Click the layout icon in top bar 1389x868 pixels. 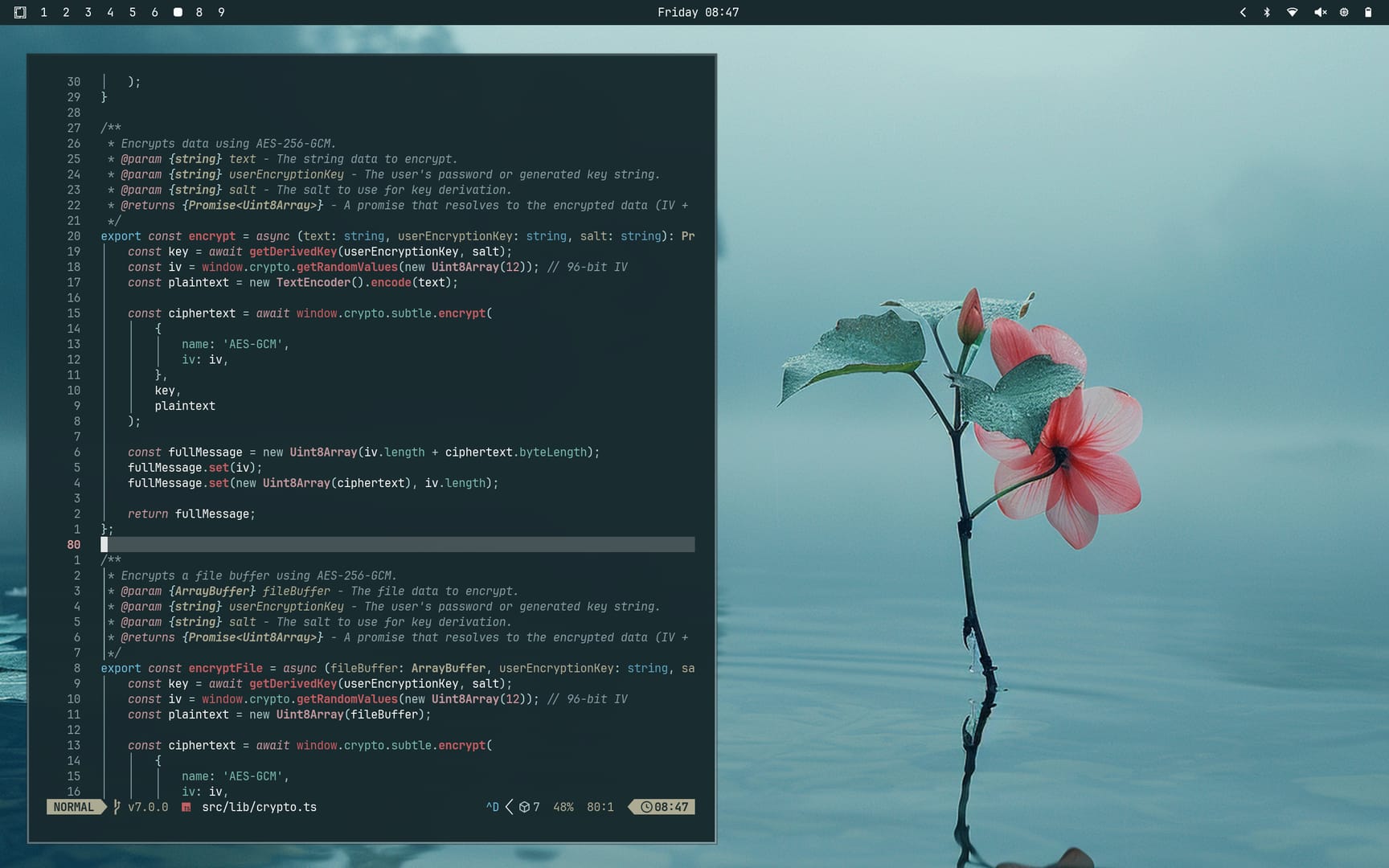20,12
